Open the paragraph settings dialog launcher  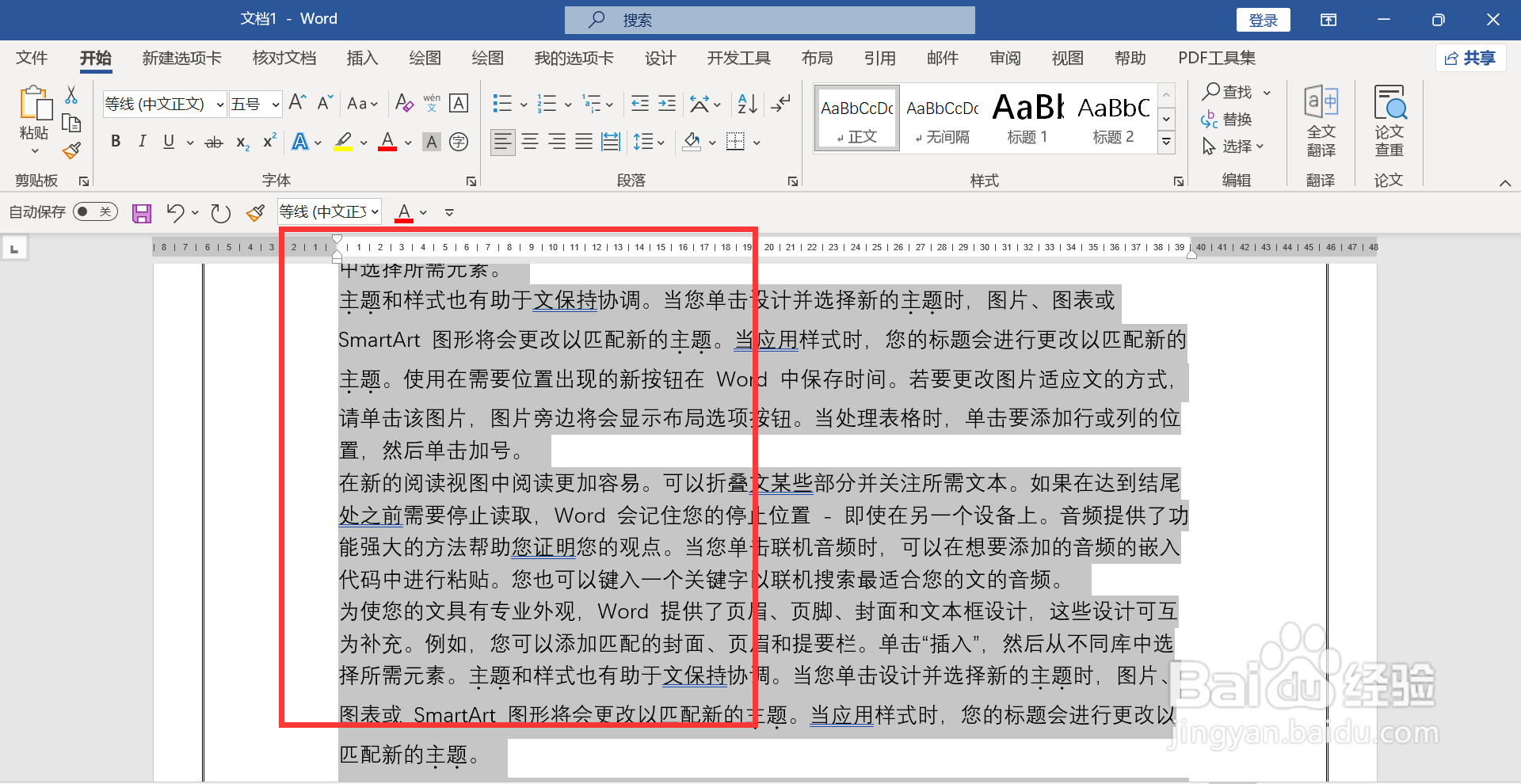792,181
